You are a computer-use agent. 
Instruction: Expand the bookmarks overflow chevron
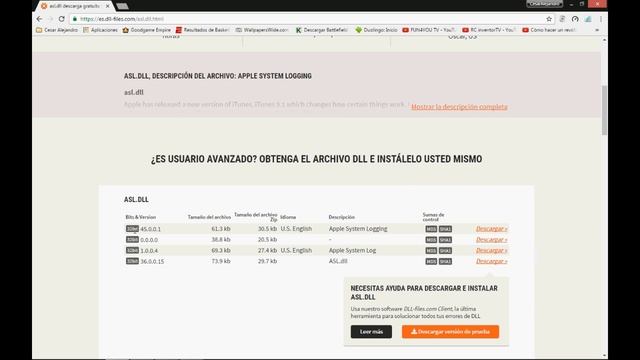pos(597,30)
